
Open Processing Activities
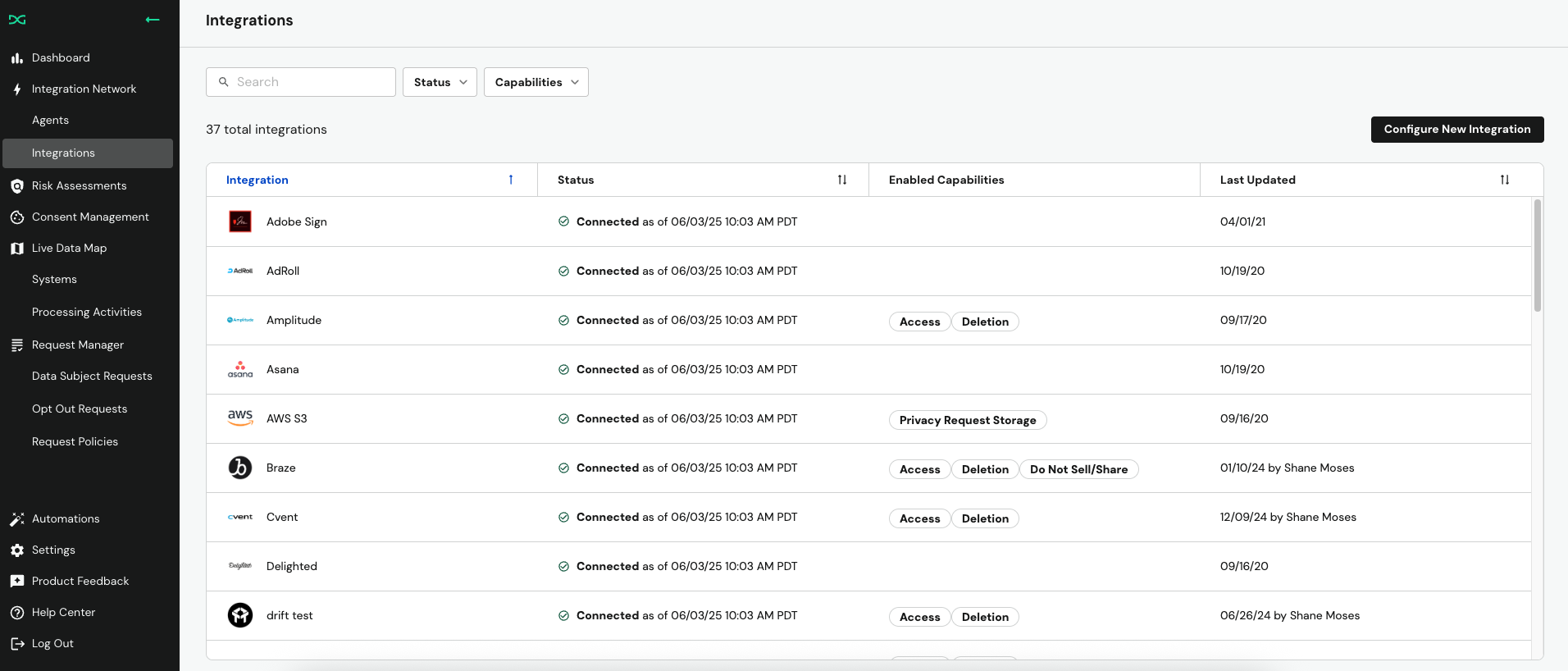click(88, 313)
